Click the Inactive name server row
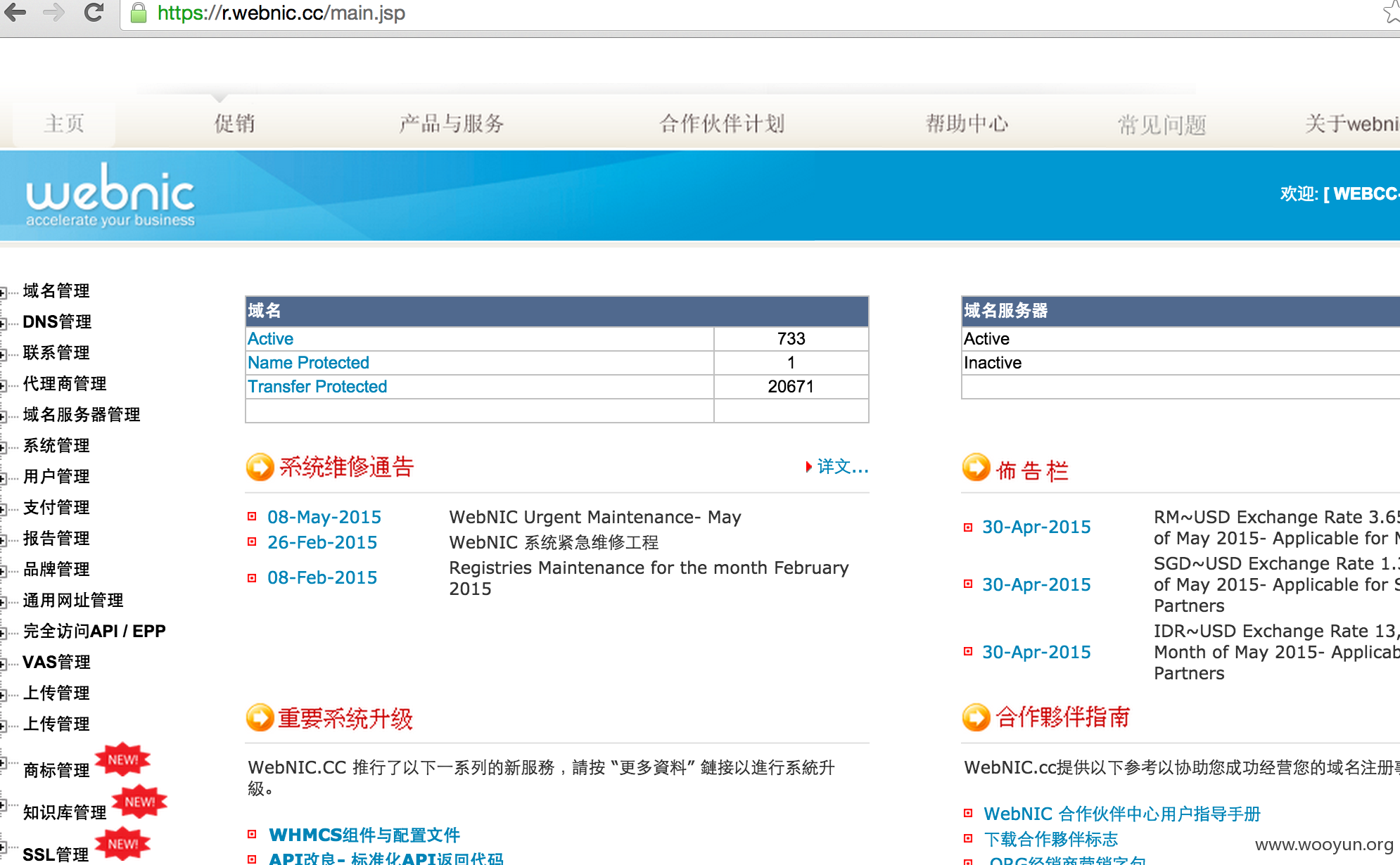Screen dimensions: 1400x865 [1181, 363]
